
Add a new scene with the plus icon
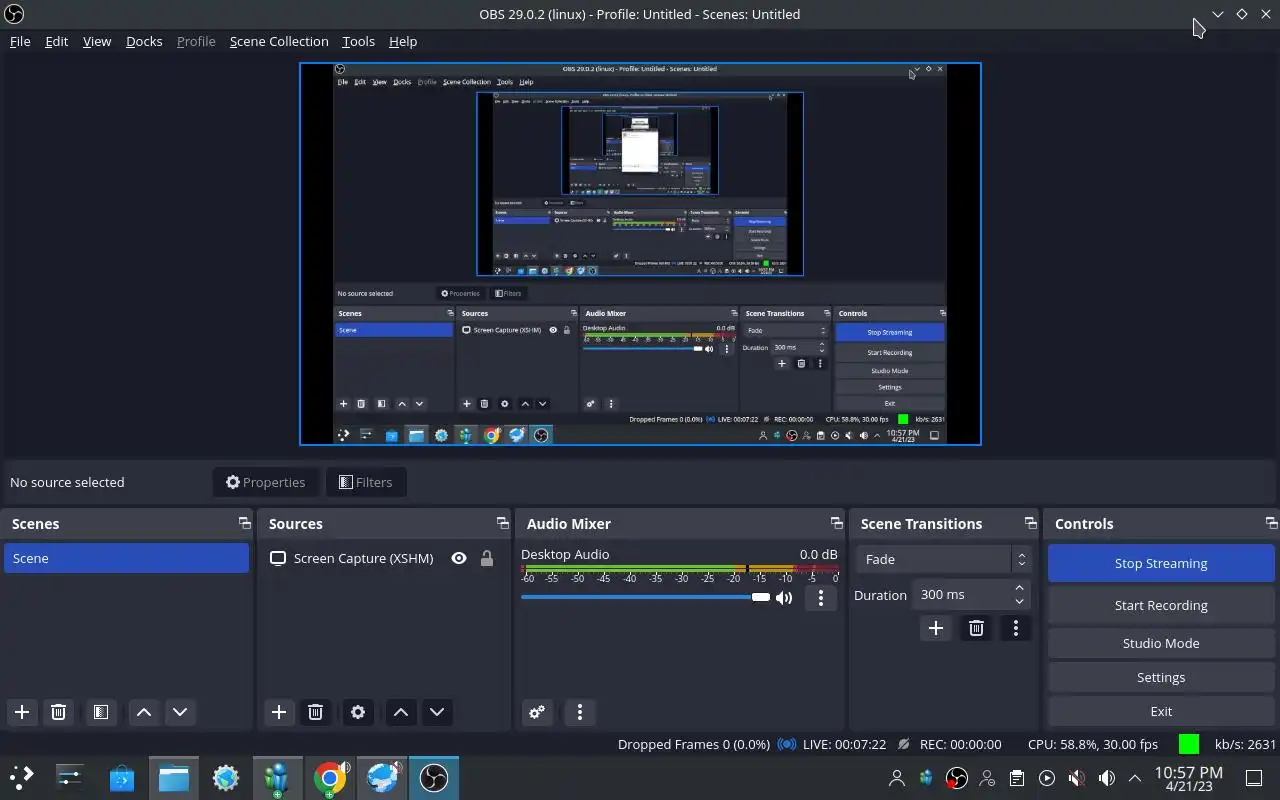pos(22,712)
